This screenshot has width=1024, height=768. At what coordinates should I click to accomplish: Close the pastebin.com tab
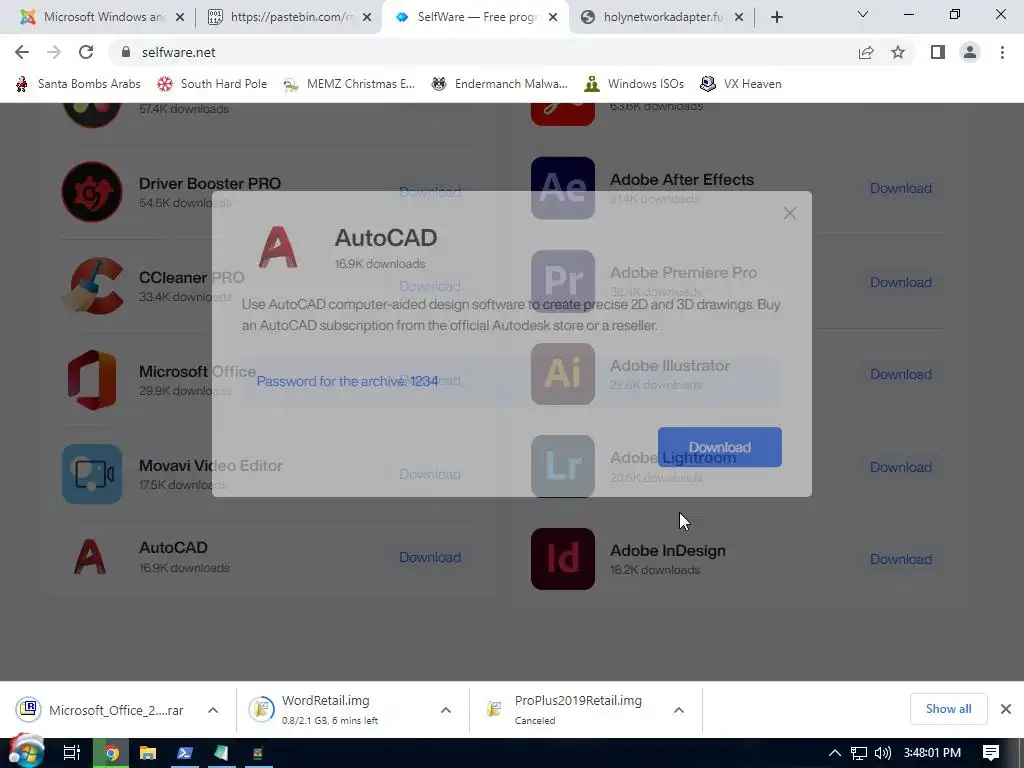(x=367, y=17)
